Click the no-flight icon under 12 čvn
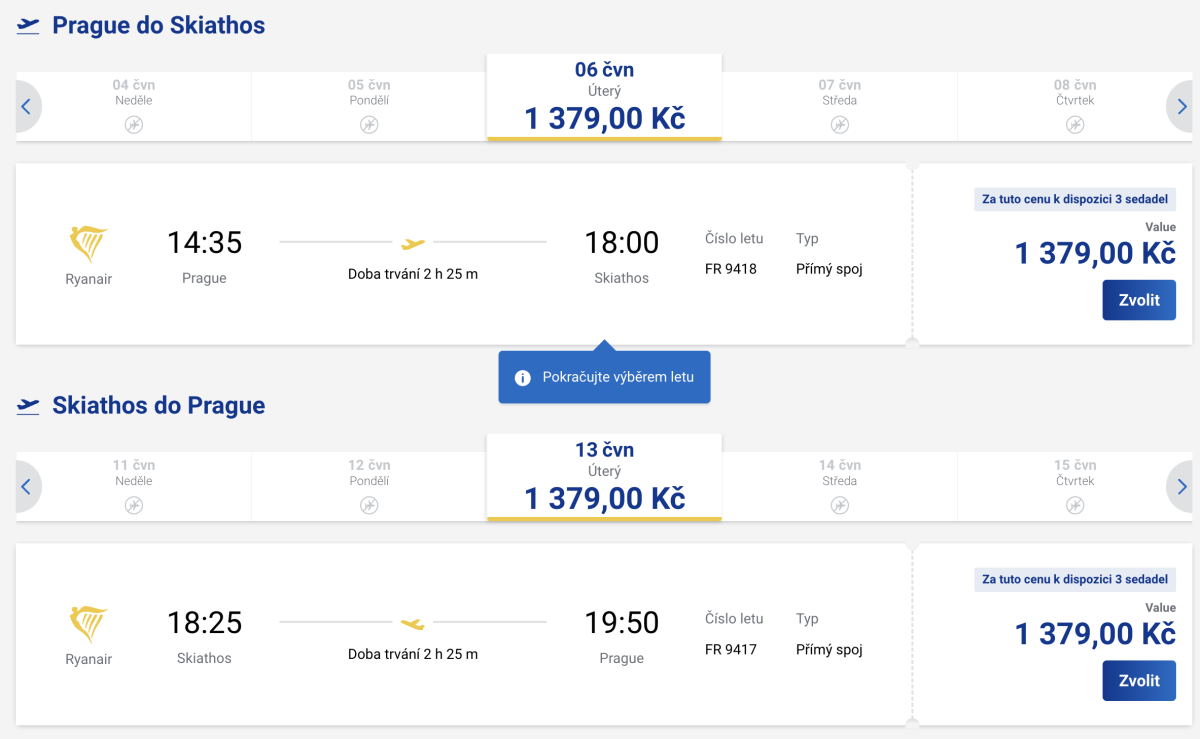The image size is (1200, 739). [369, 505]
